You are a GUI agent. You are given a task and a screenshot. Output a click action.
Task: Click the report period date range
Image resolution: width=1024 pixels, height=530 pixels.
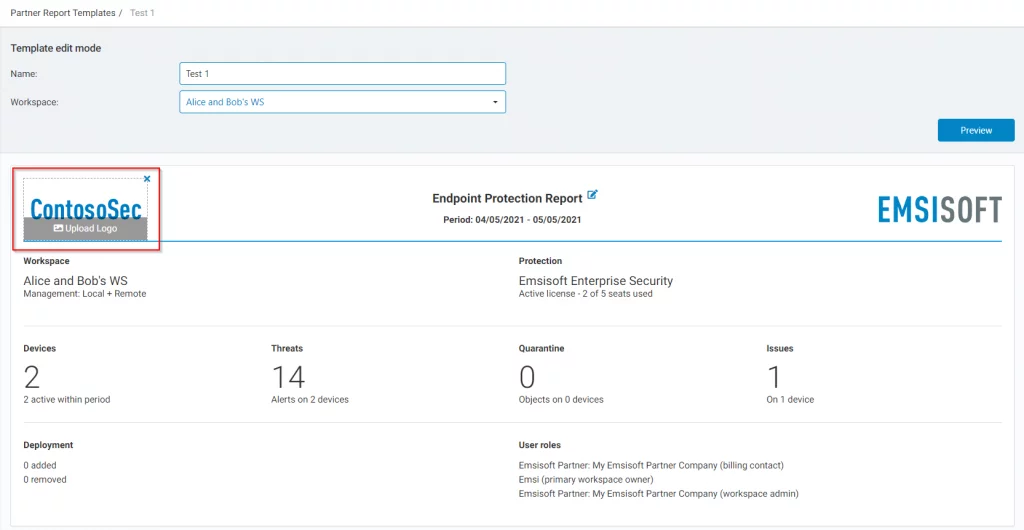512,220
